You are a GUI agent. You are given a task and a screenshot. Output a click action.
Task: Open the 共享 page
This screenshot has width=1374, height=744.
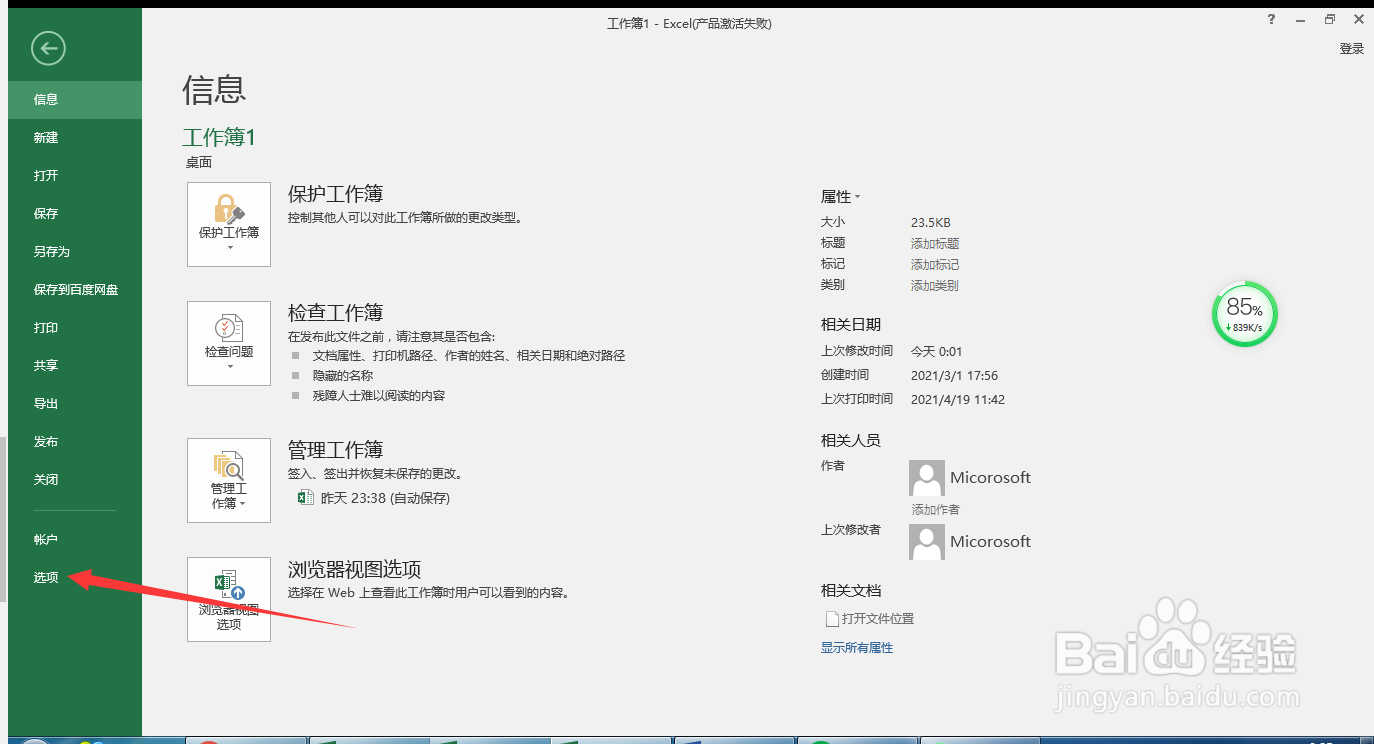click(x=75, y=365)
